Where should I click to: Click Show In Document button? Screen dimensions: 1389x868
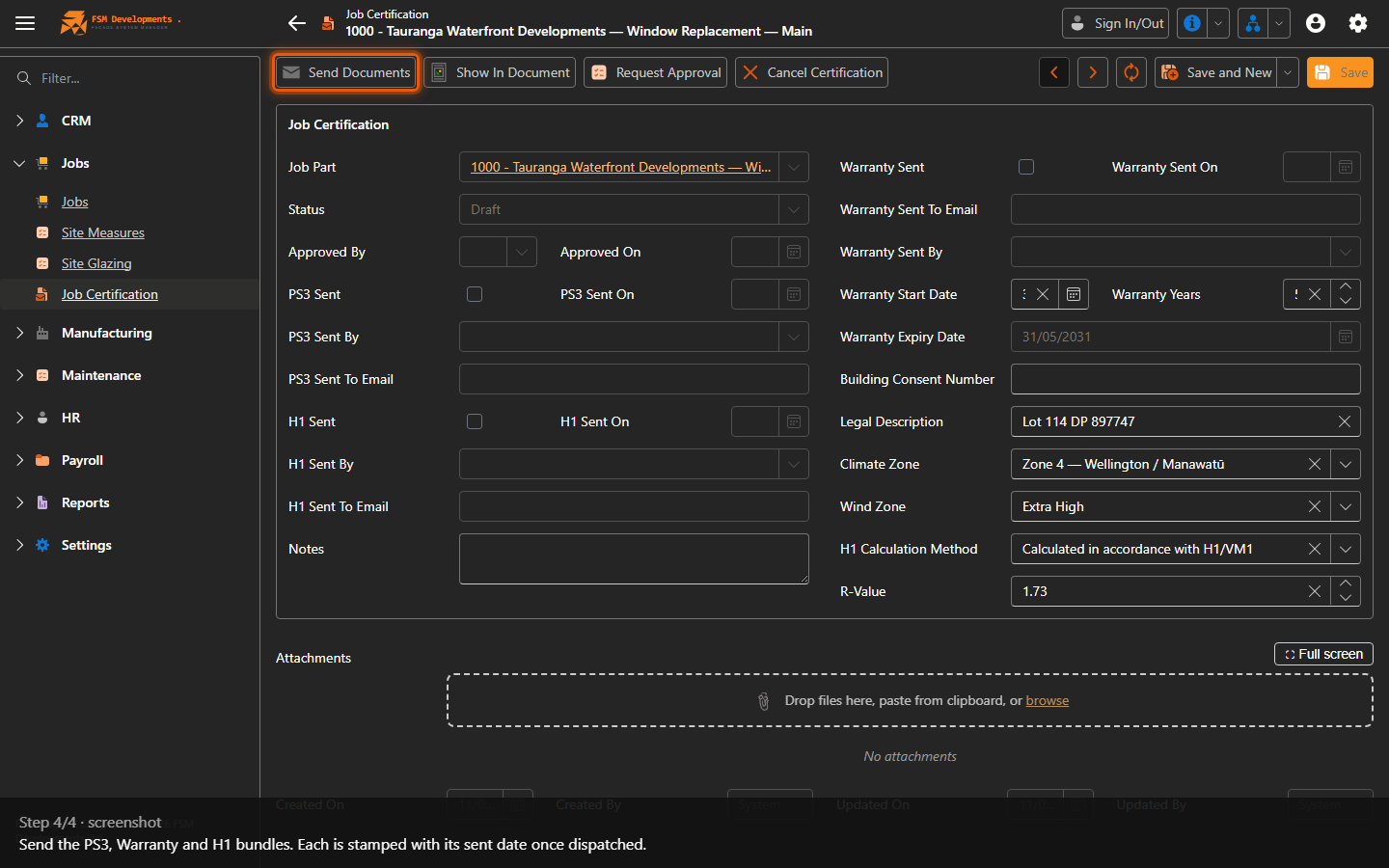[x=500, y=72]
